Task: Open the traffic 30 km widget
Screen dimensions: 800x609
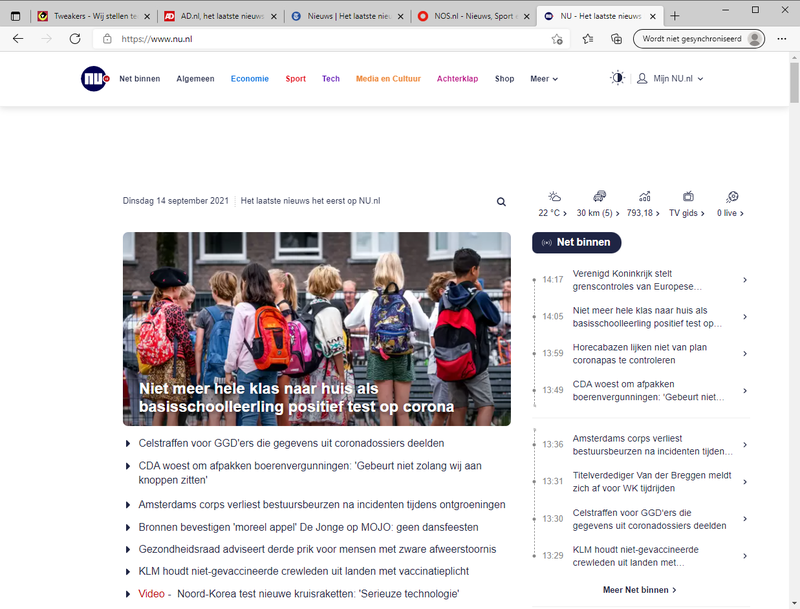Action: (598, 205)
